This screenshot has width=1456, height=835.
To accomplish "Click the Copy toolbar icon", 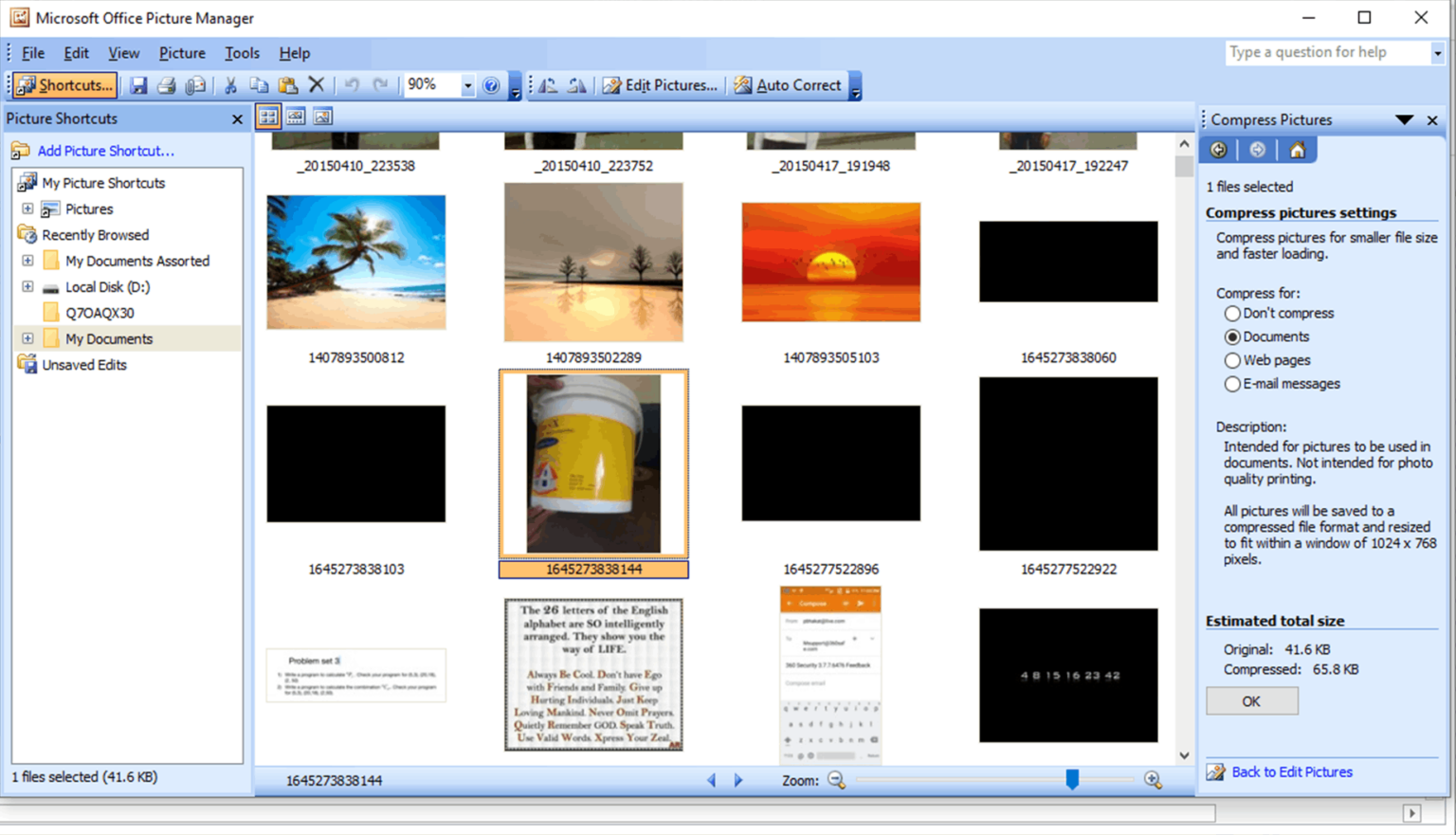I will 259,85.
